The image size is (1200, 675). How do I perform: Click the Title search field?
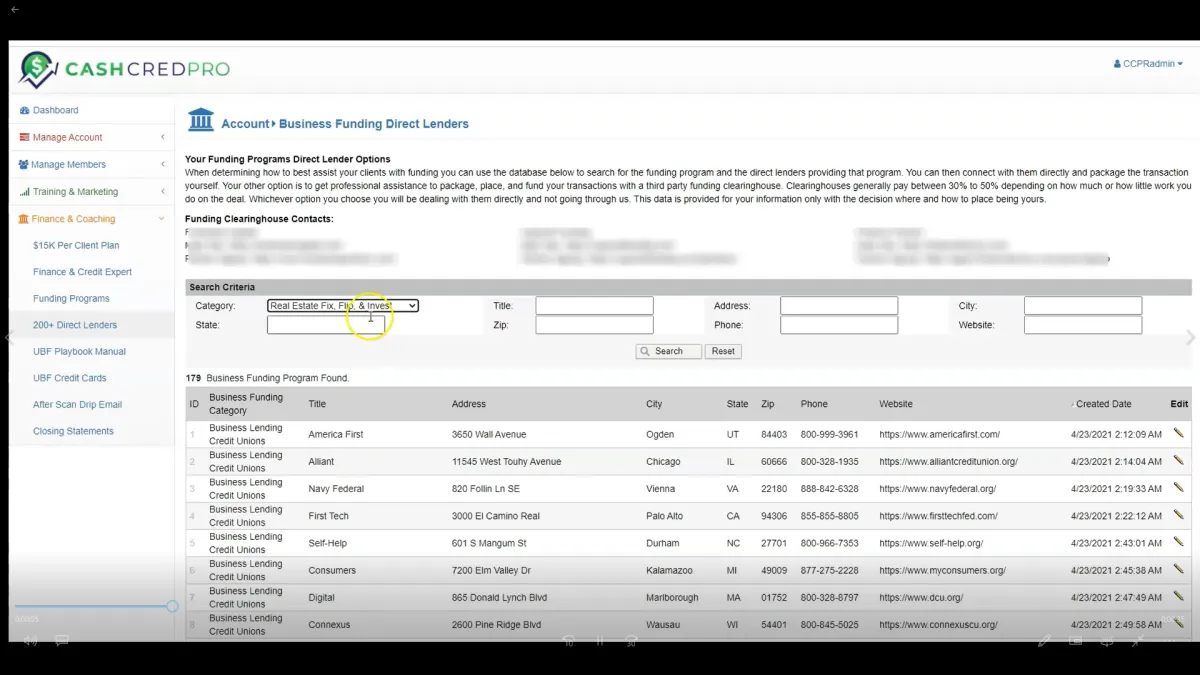tap(594, 306)
